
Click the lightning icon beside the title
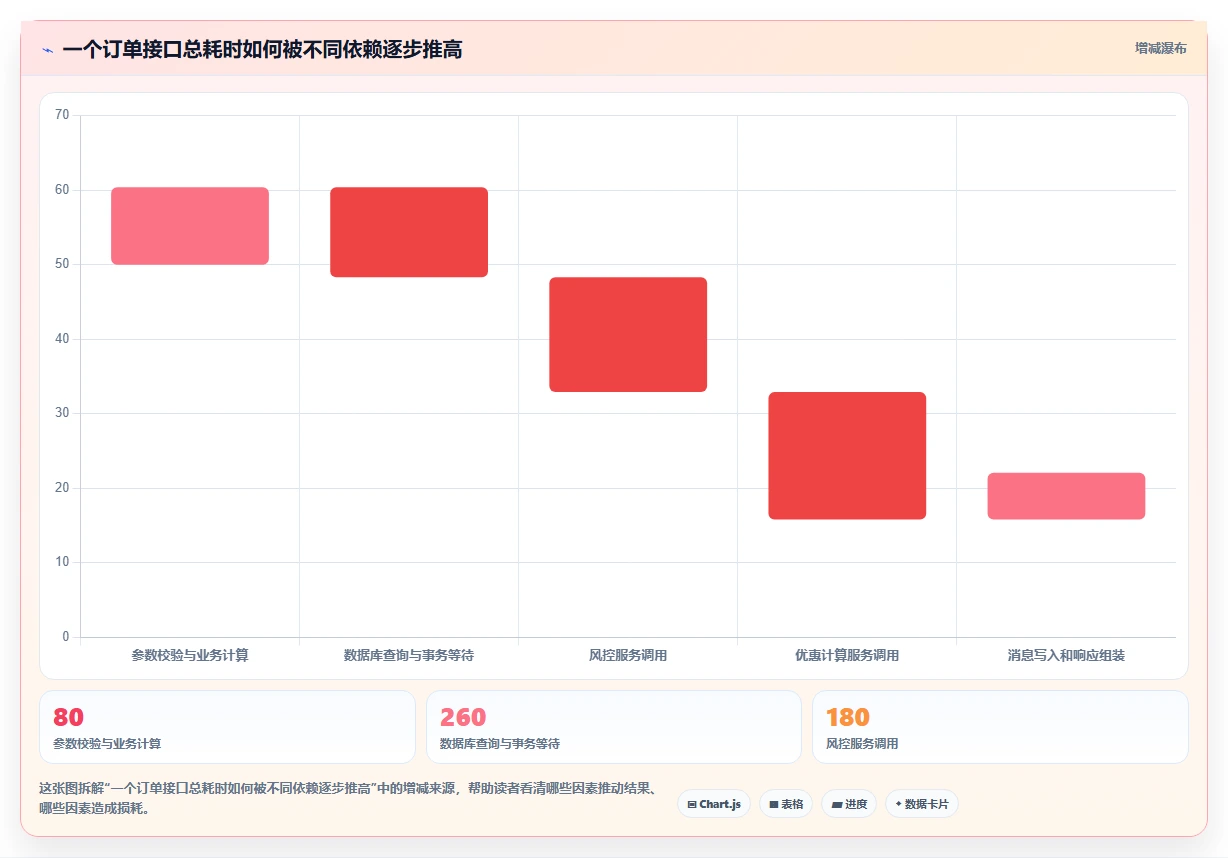coord(47,50)
